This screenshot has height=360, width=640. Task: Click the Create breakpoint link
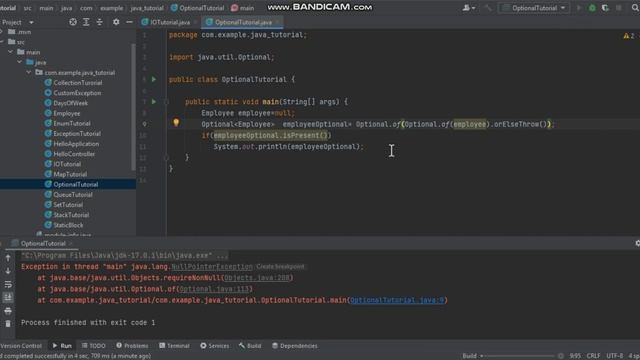[x=280, y=267]
